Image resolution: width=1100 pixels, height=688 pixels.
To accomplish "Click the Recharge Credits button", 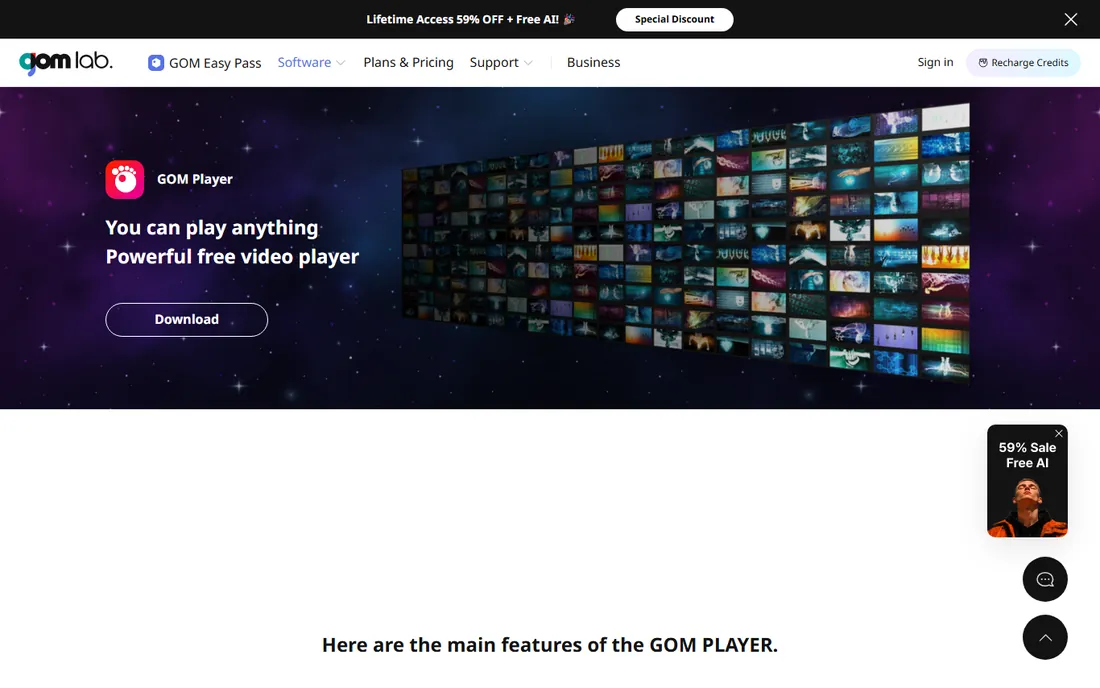I will coord(1023,62).
